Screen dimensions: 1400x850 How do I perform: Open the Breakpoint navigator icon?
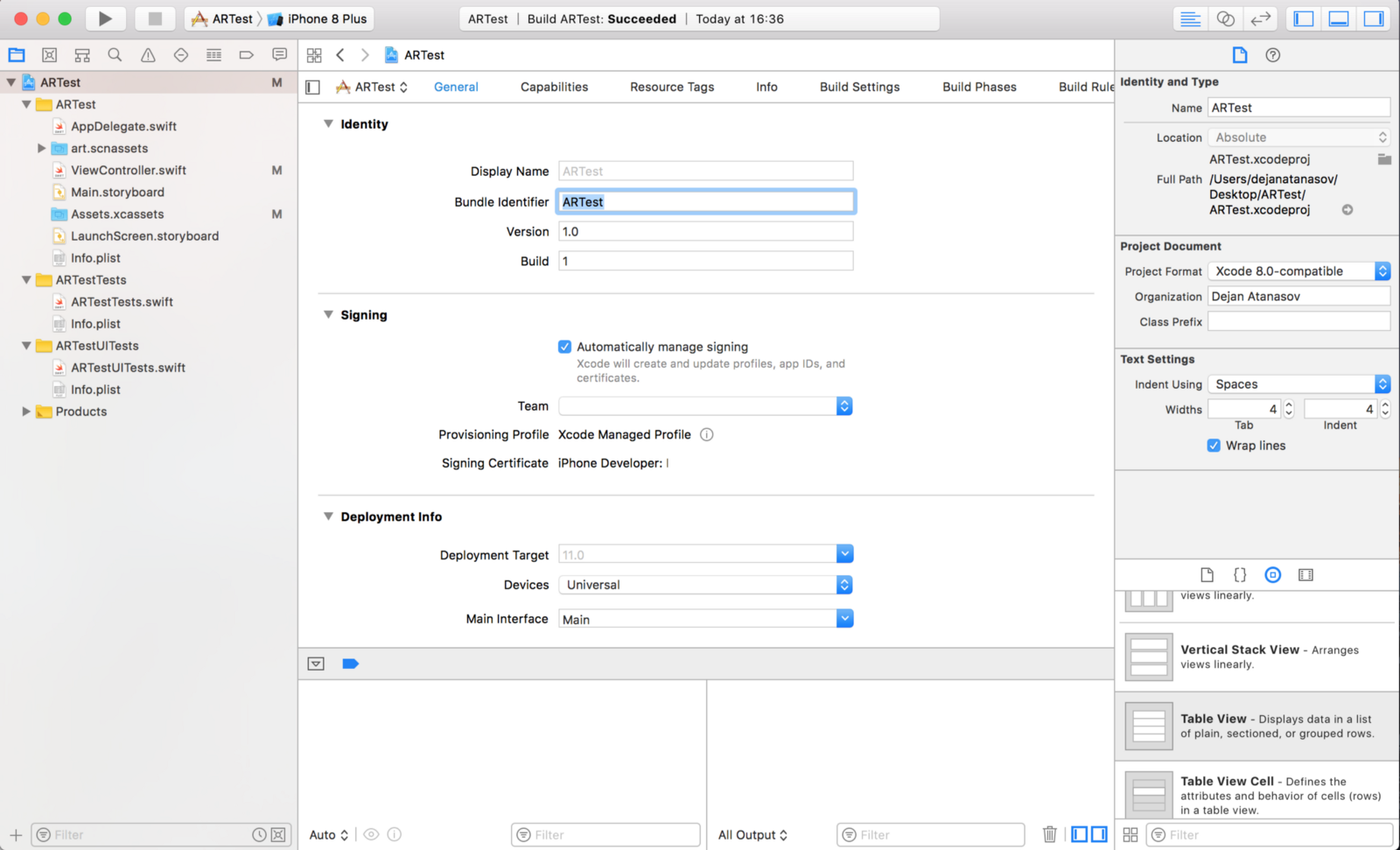click(247, 55)
